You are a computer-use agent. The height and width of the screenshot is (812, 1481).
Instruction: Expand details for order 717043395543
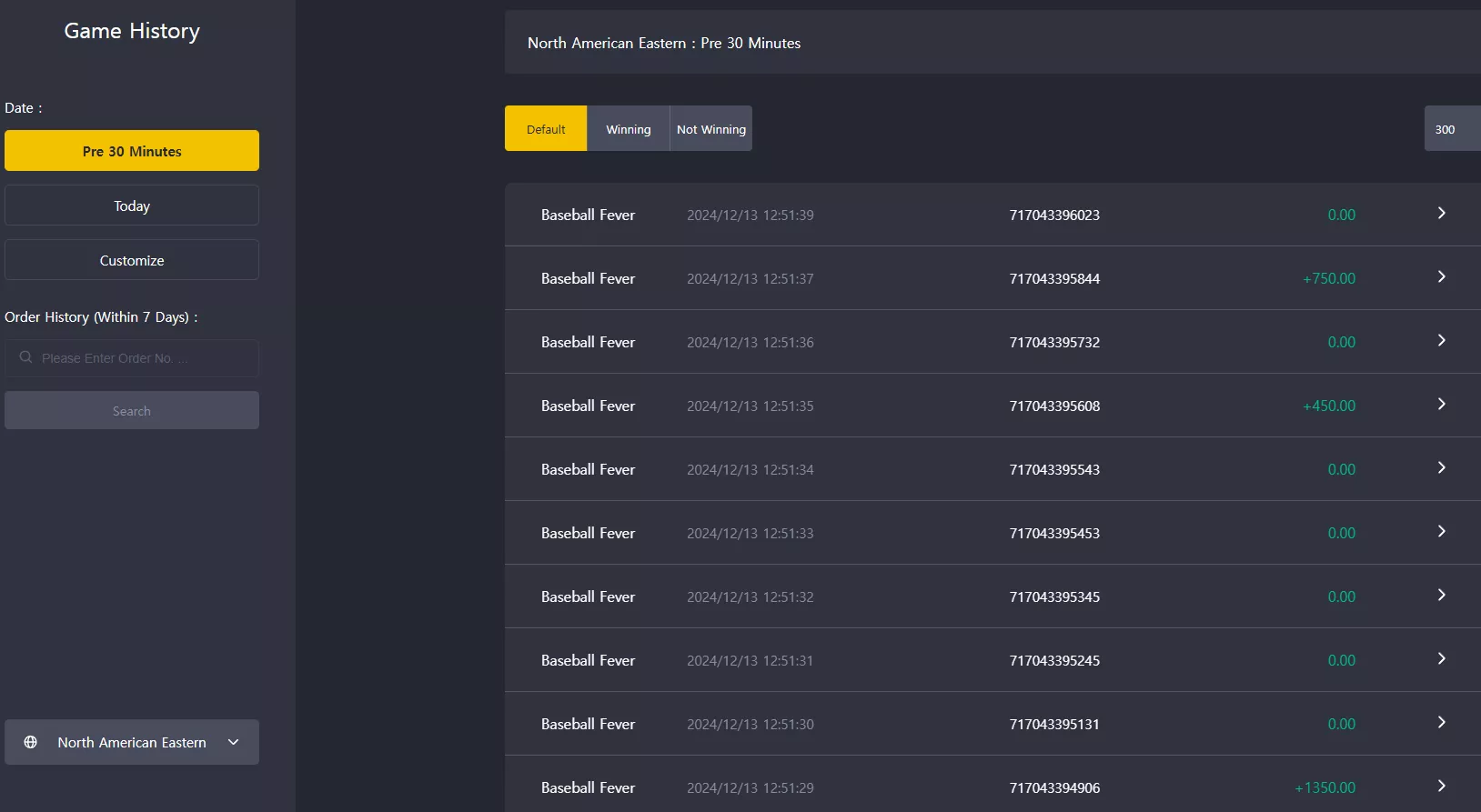click(1441, 467)
